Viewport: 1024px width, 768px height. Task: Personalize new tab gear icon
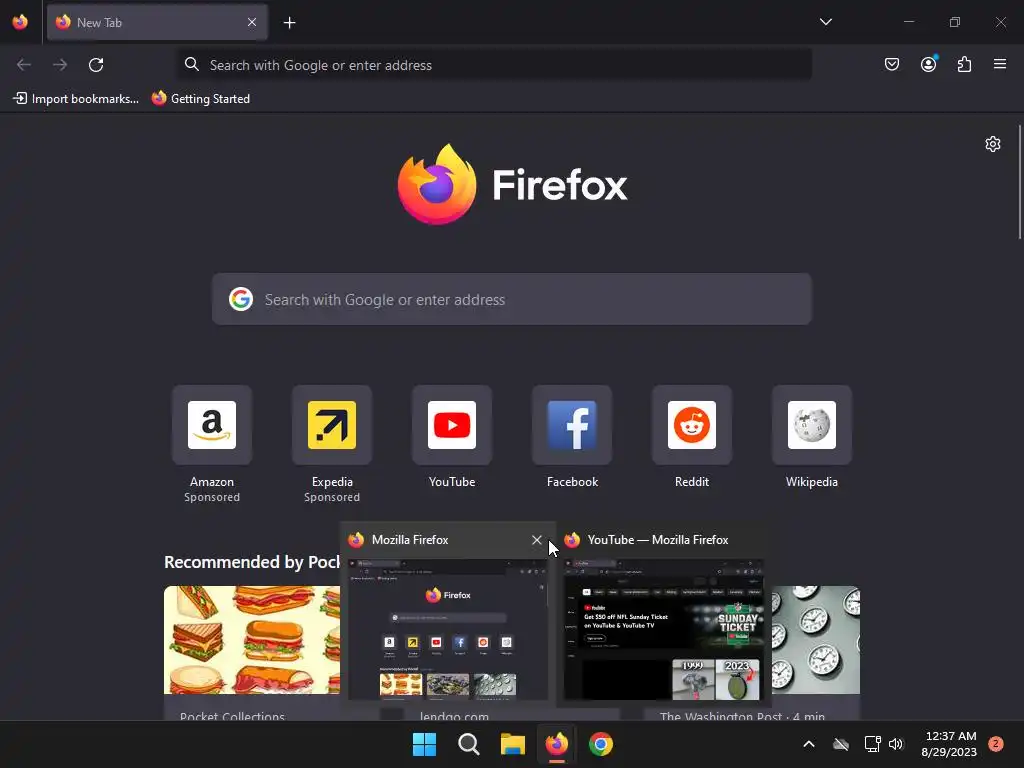point(993,144)
